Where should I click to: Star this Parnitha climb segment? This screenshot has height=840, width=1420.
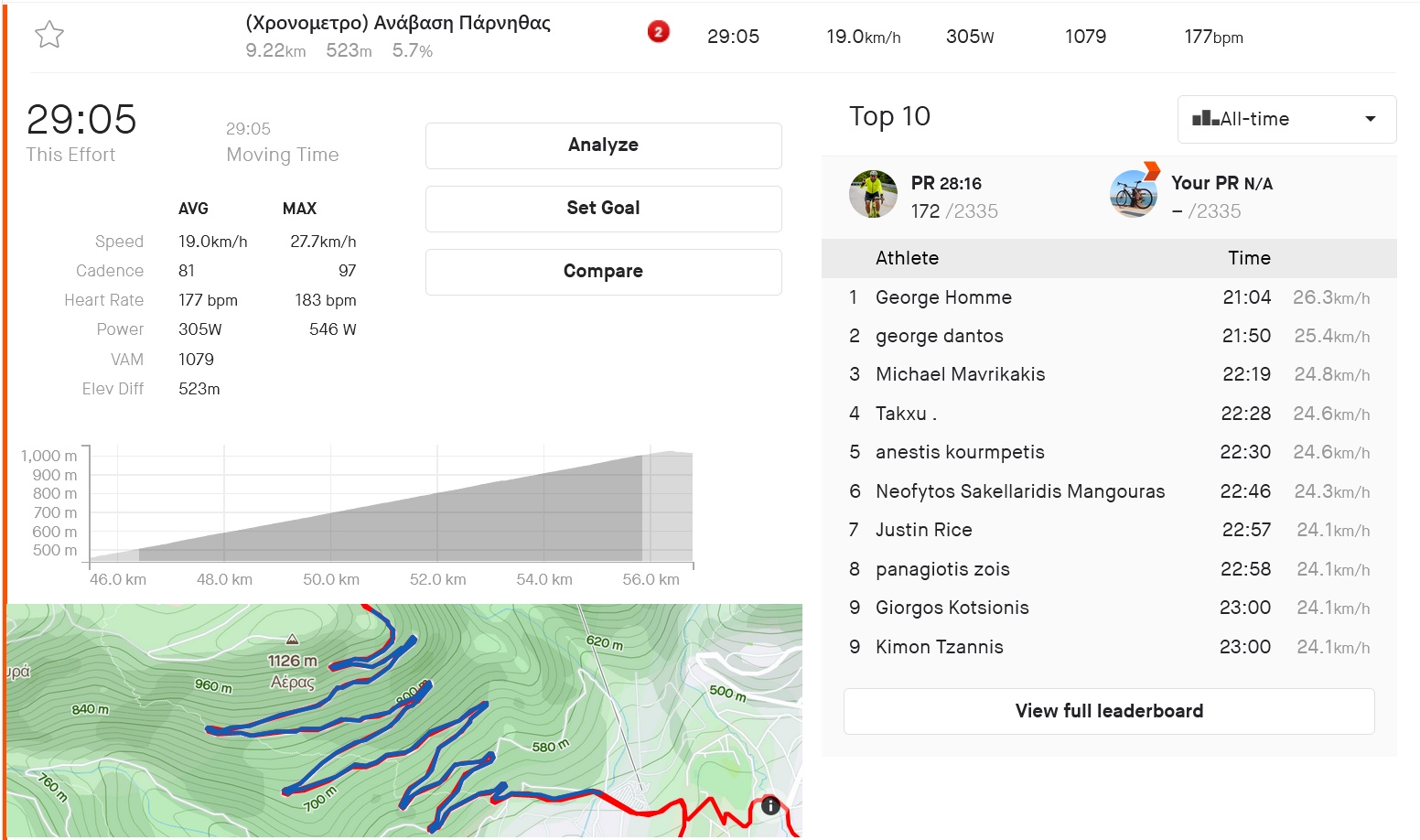49,35
